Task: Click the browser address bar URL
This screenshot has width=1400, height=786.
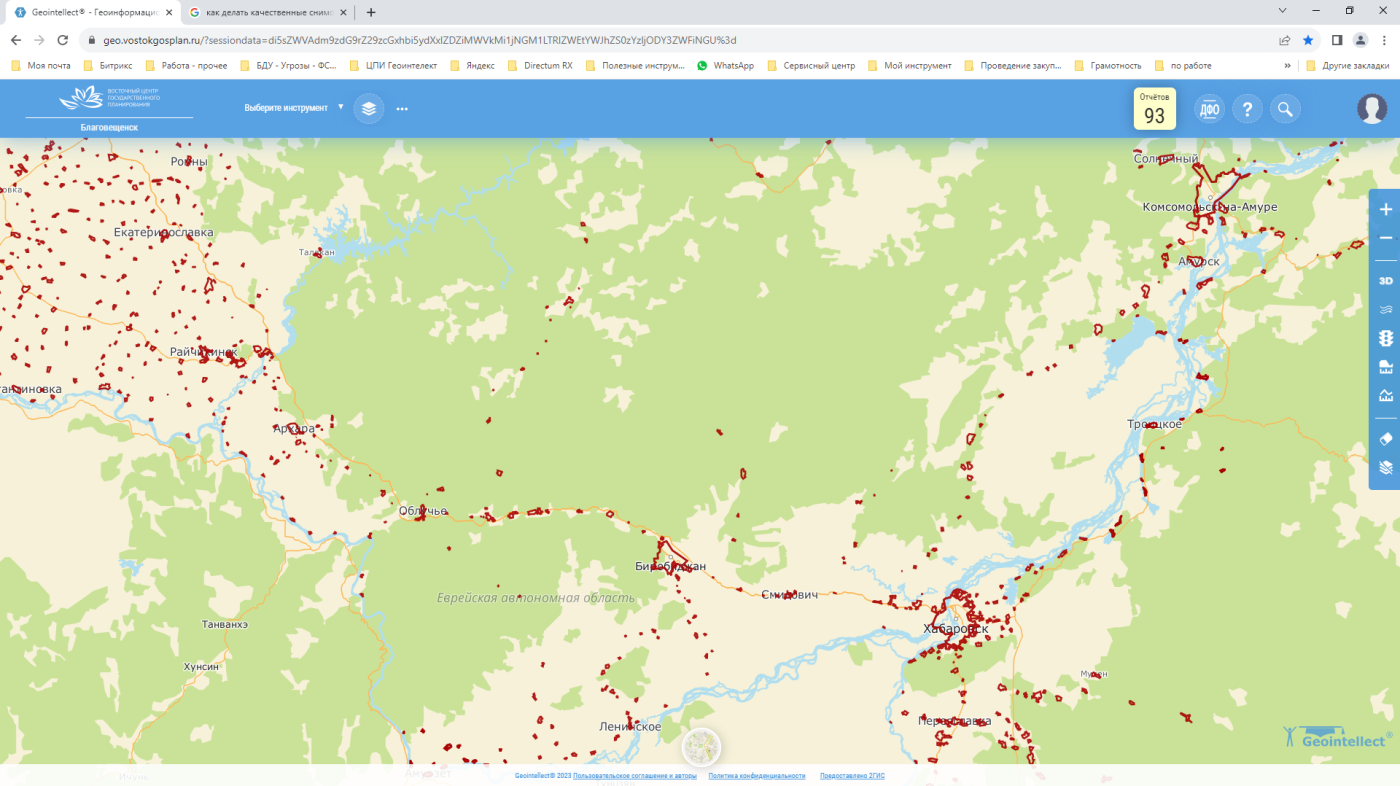Action: point(420,40)
